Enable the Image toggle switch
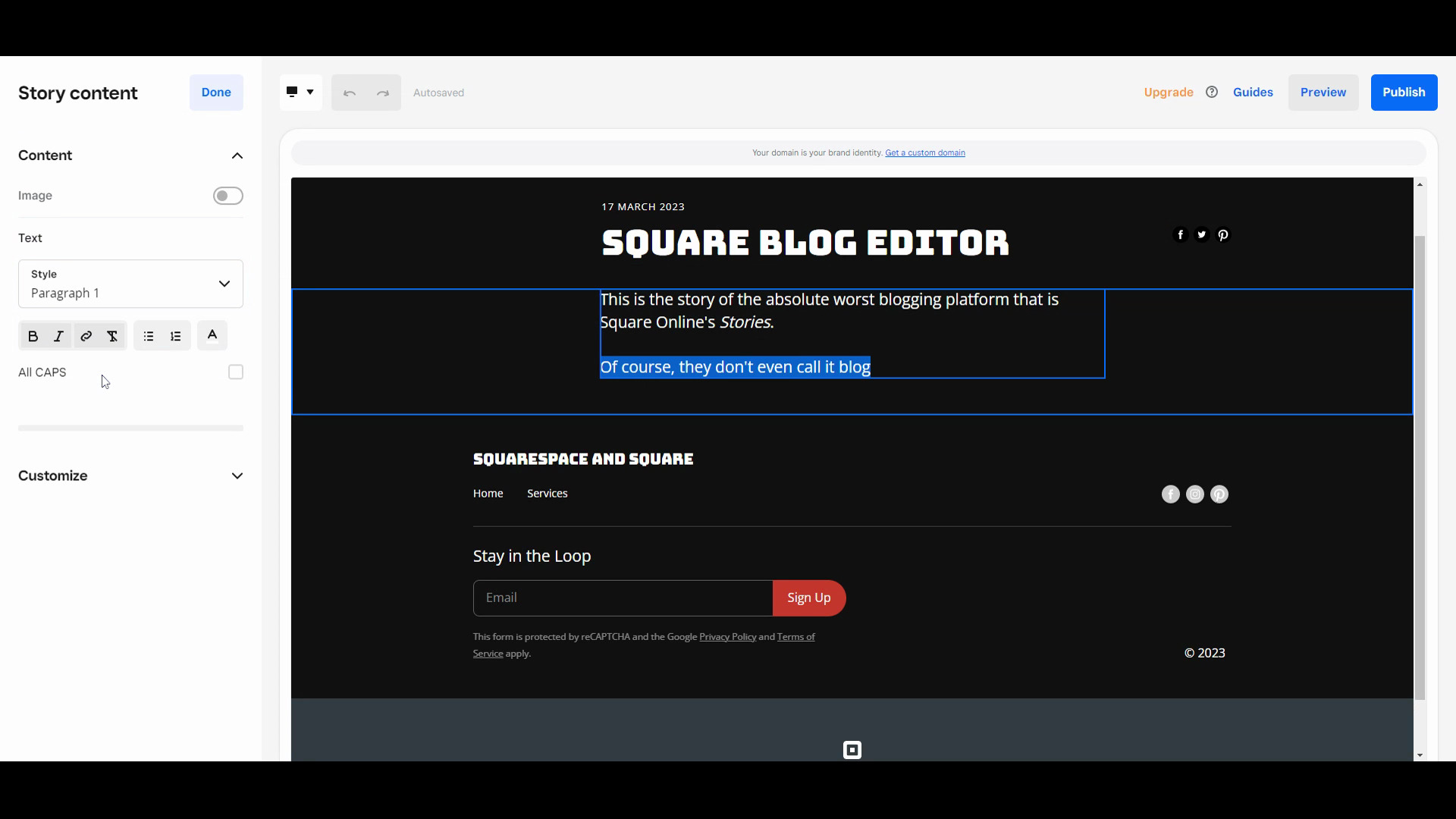Image resolution: width=1456 pixels, height=819 pixels. pos(227,196)
